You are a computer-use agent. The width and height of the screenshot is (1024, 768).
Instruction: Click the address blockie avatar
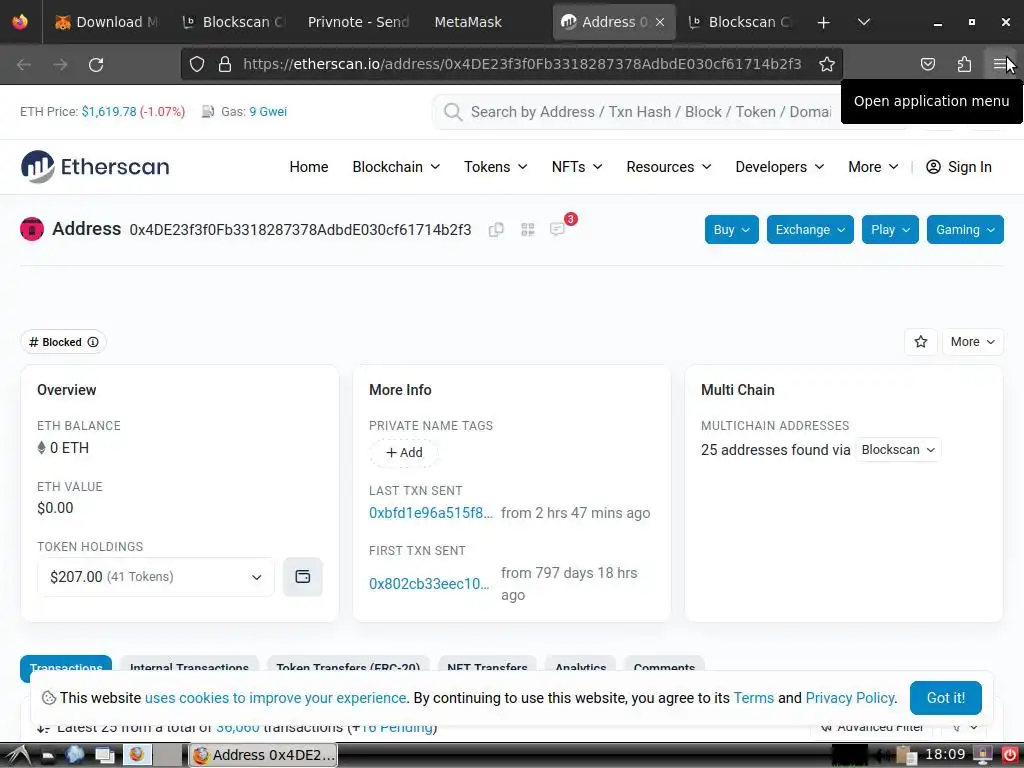click(x=32, y=229)
